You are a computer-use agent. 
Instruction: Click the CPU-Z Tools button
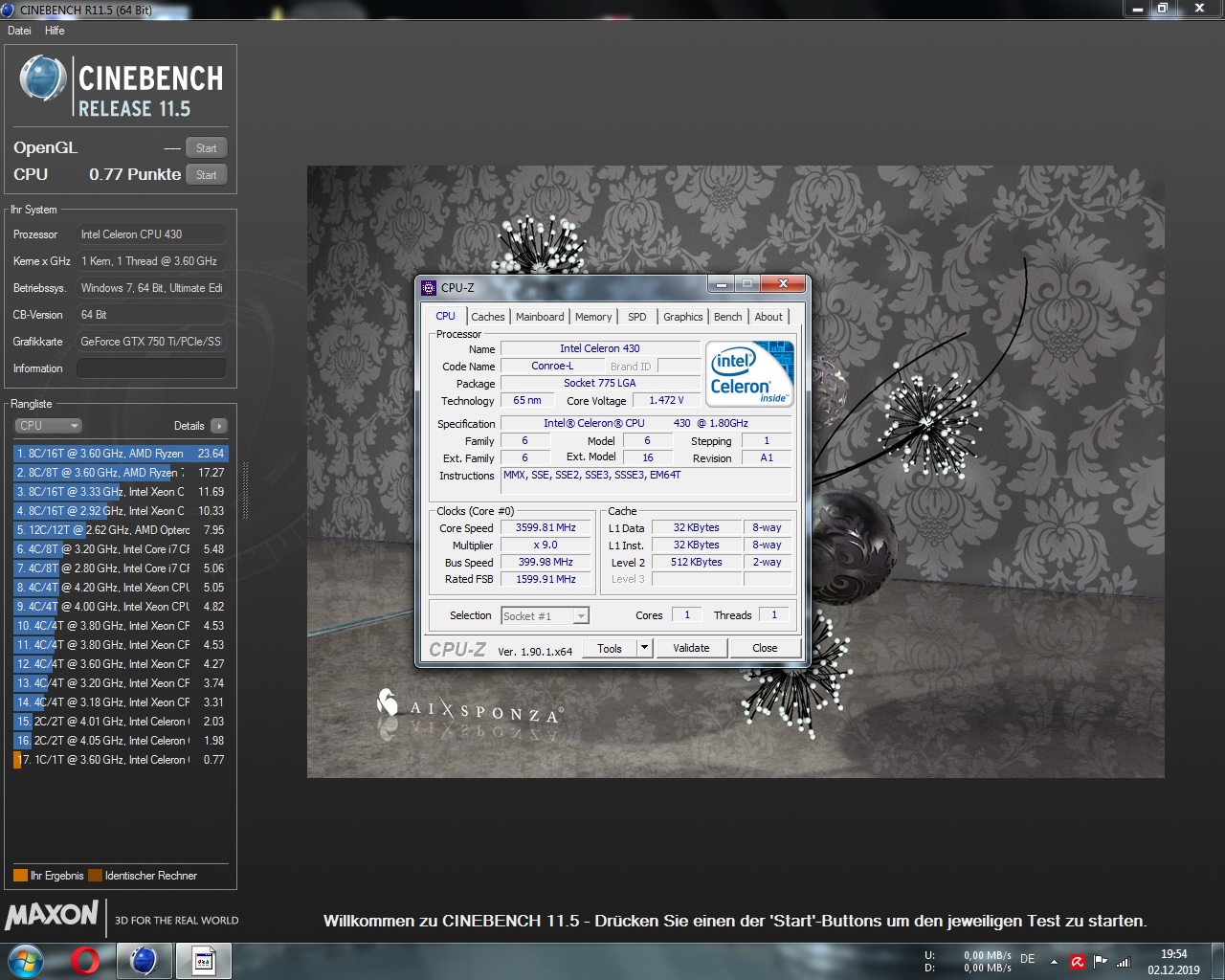610,648
